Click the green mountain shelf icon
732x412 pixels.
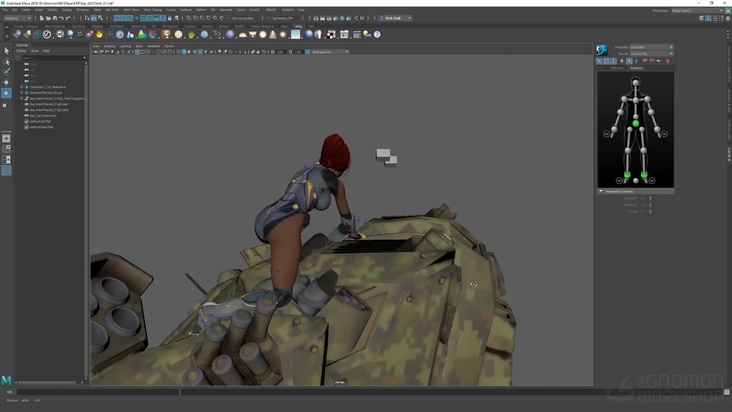click(x=142, y=35)
